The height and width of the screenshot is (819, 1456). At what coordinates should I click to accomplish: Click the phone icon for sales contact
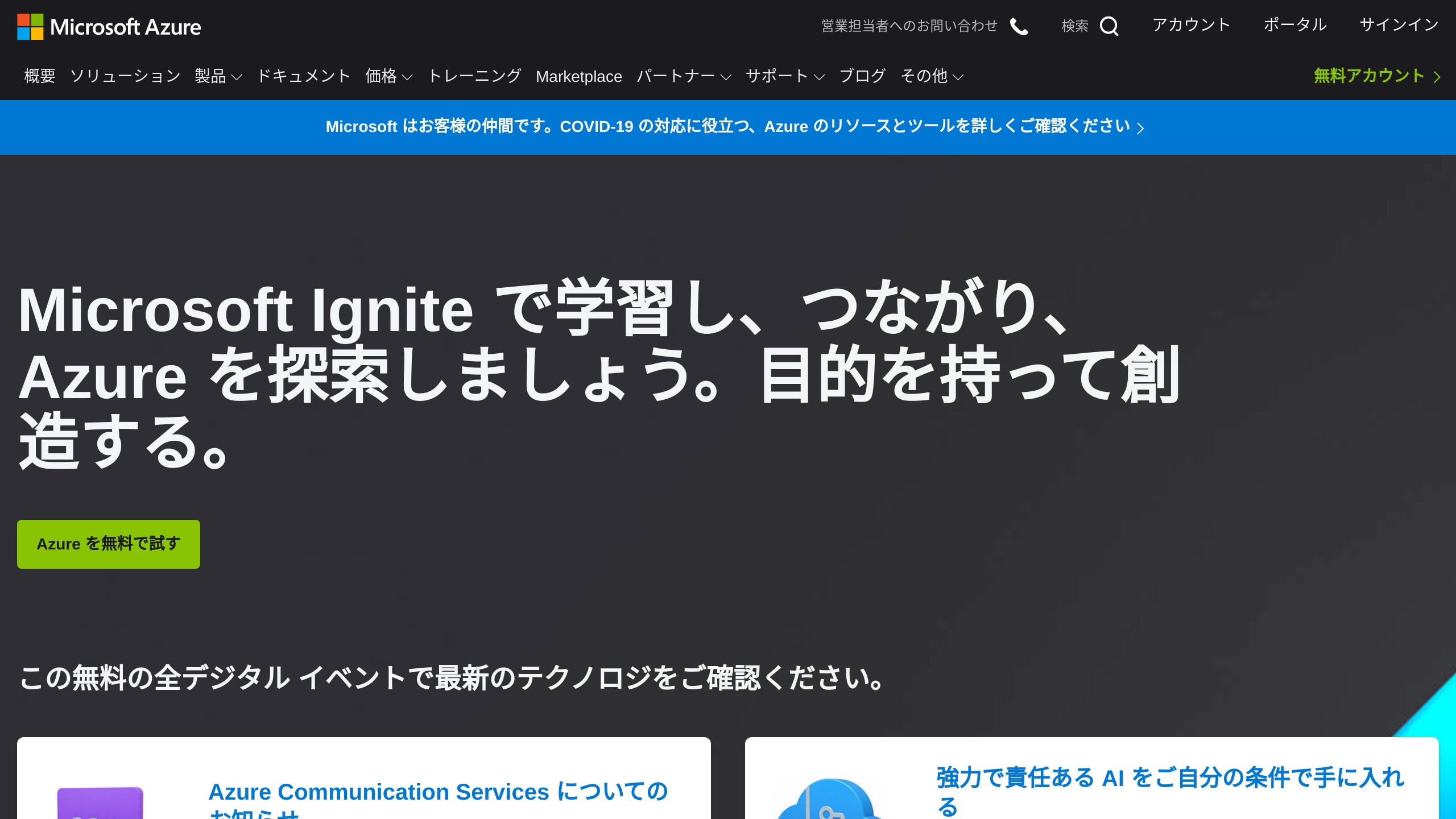pyautogui.click(x=1019, y=26)
